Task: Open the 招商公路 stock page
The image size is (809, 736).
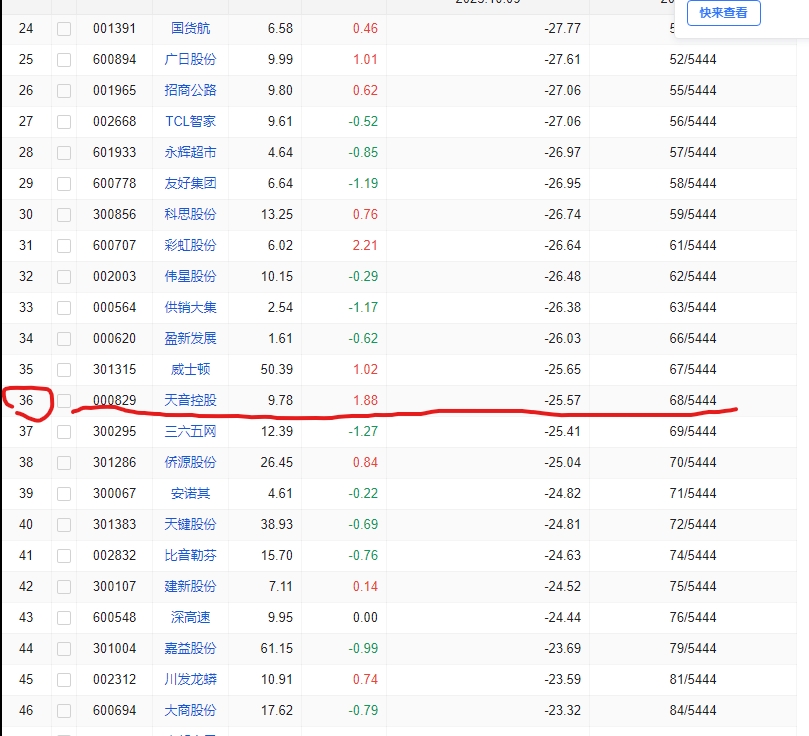Action: tap(190, 90)
